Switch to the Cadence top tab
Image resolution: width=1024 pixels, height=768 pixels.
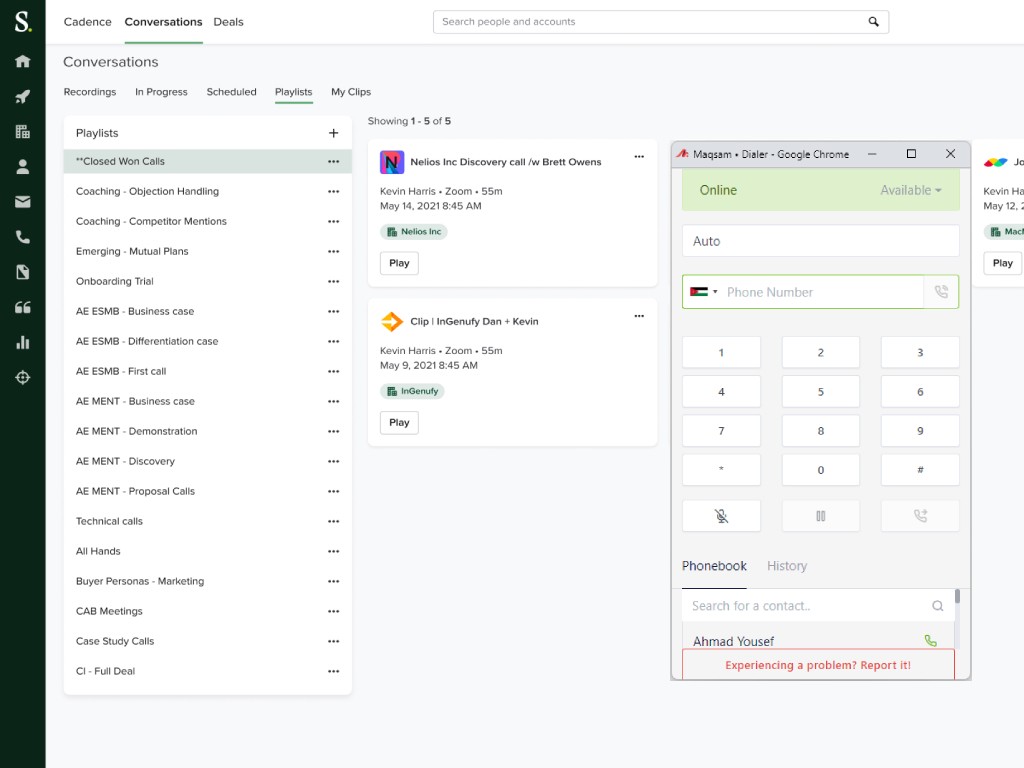click(88, 22)
